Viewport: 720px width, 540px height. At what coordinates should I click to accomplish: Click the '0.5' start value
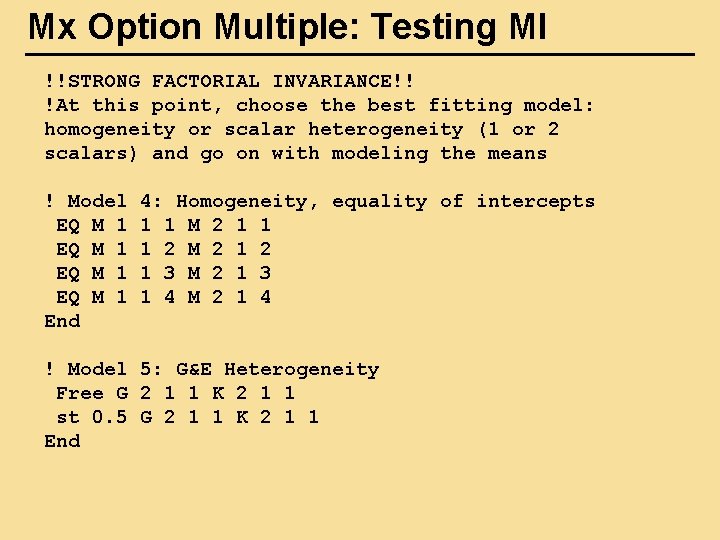[x=109, y=417]
